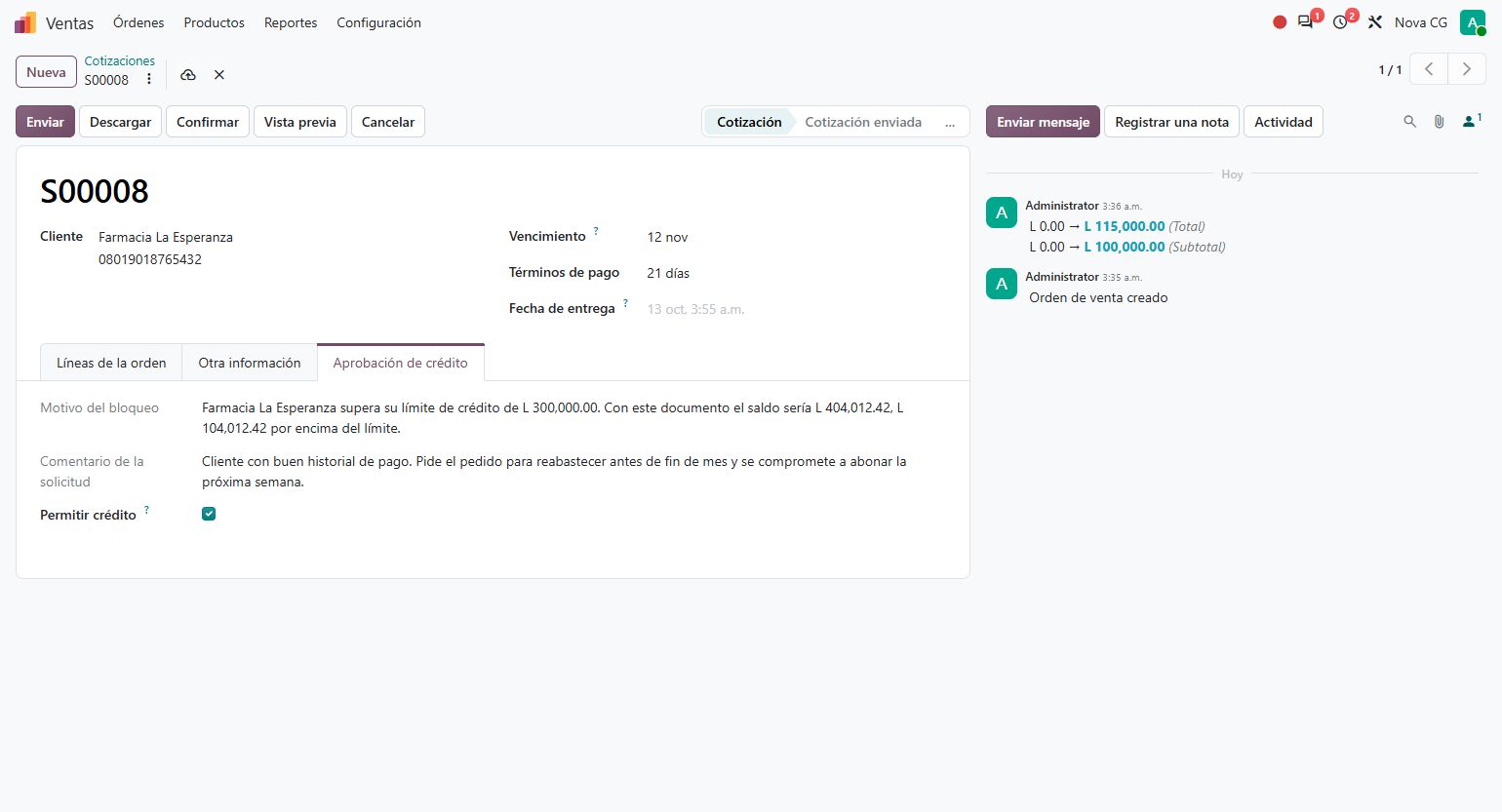Cancel the quotation with Cancelar
The width and height of the screenshot is (1502, 812).
(x=388, y=122)
